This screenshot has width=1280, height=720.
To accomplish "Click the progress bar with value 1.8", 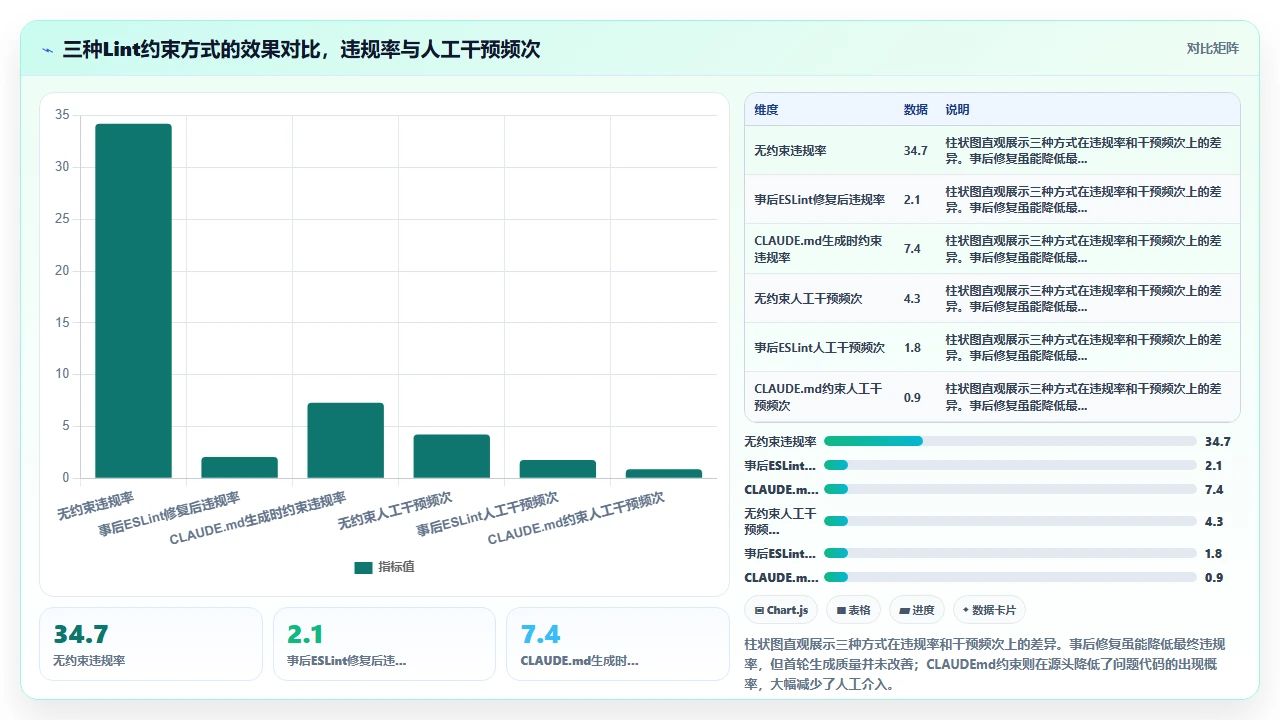I will [x=1010, y=553].
